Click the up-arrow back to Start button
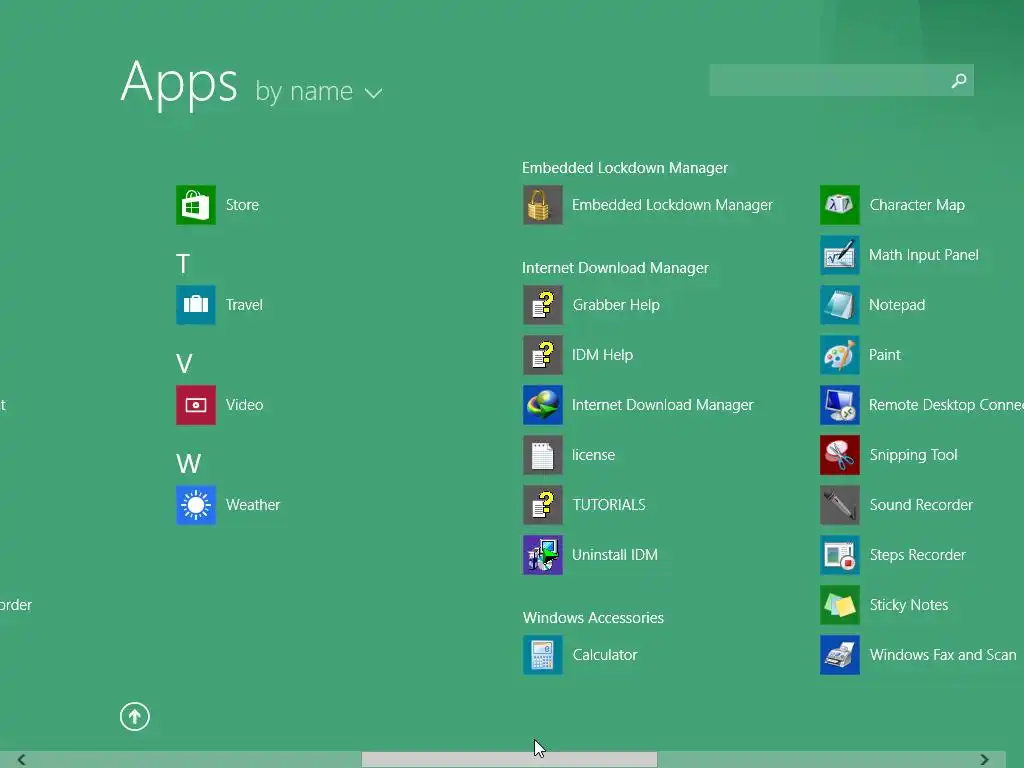The width and height of the screenshot is (1024, 768). (135, 716)
